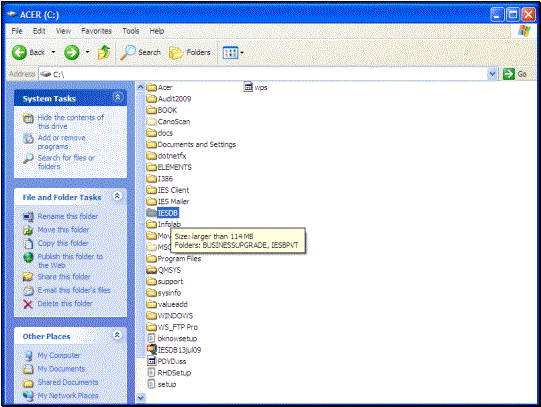Open the Edit menu
Screen dimensions: 541x407
39,31
